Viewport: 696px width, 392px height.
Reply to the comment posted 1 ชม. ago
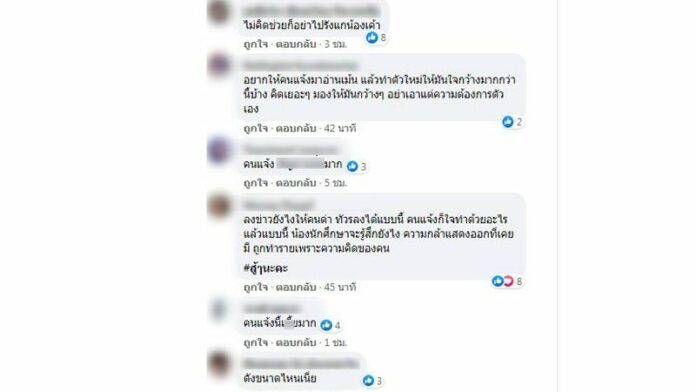(296, 343)
